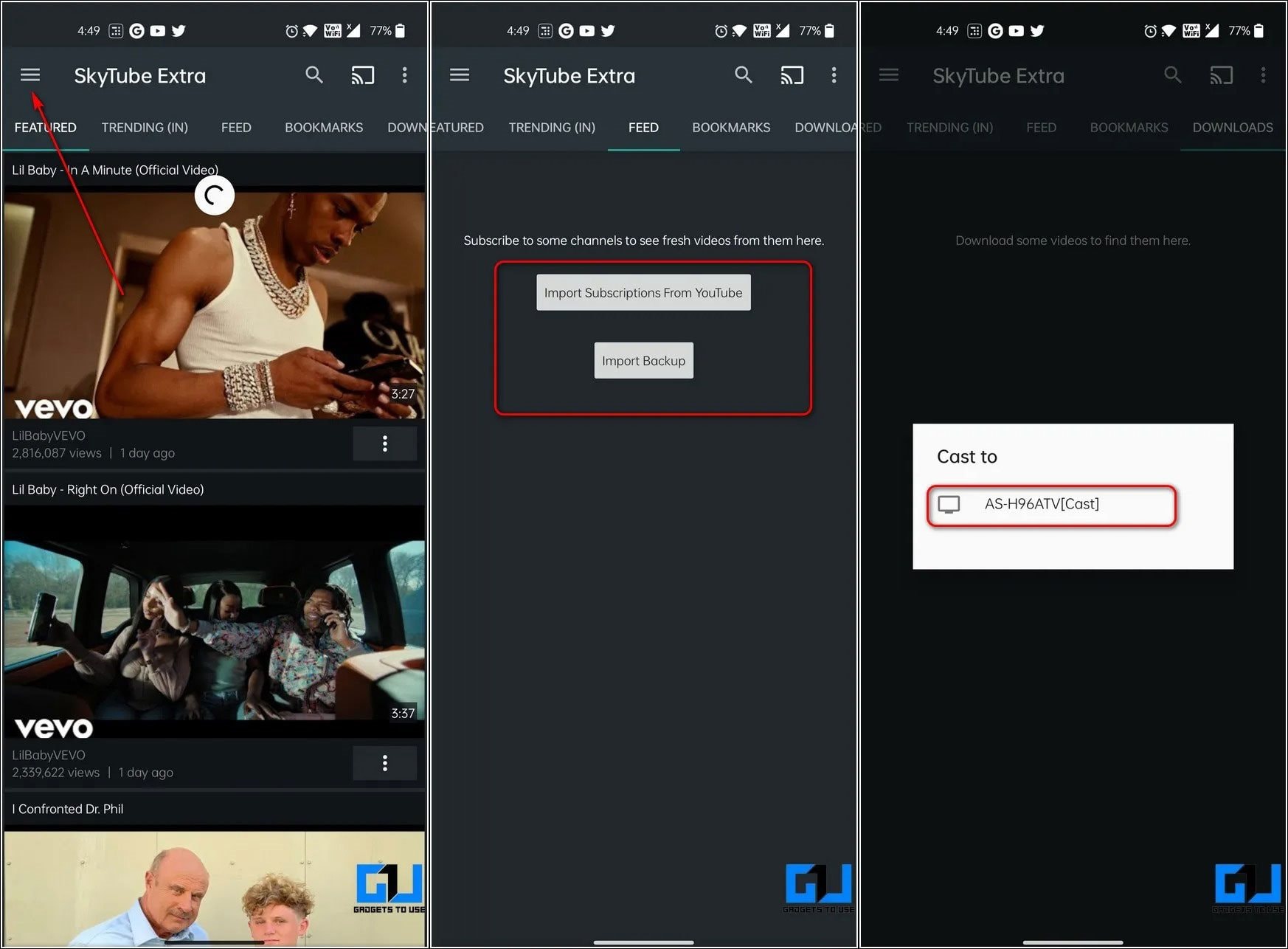
Task: Open overflow menu in the right screen header
Action: (x=1263, y=75)
